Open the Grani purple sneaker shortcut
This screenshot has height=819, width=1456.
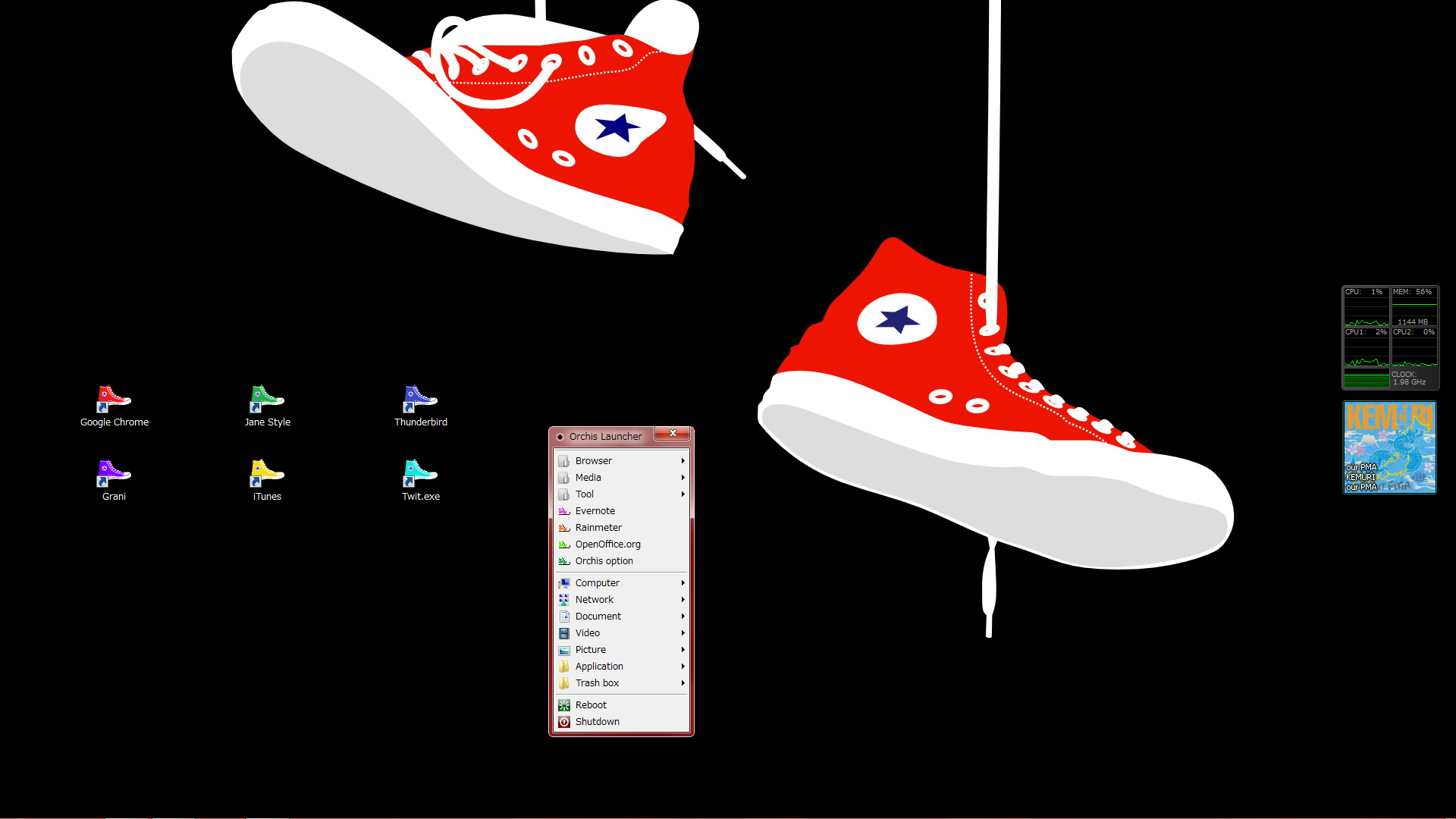[114, 473]
